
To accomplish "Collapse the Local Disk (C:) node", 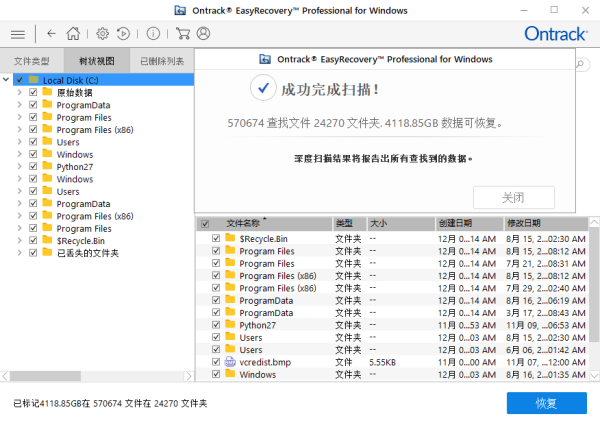I will pos(6,80).
